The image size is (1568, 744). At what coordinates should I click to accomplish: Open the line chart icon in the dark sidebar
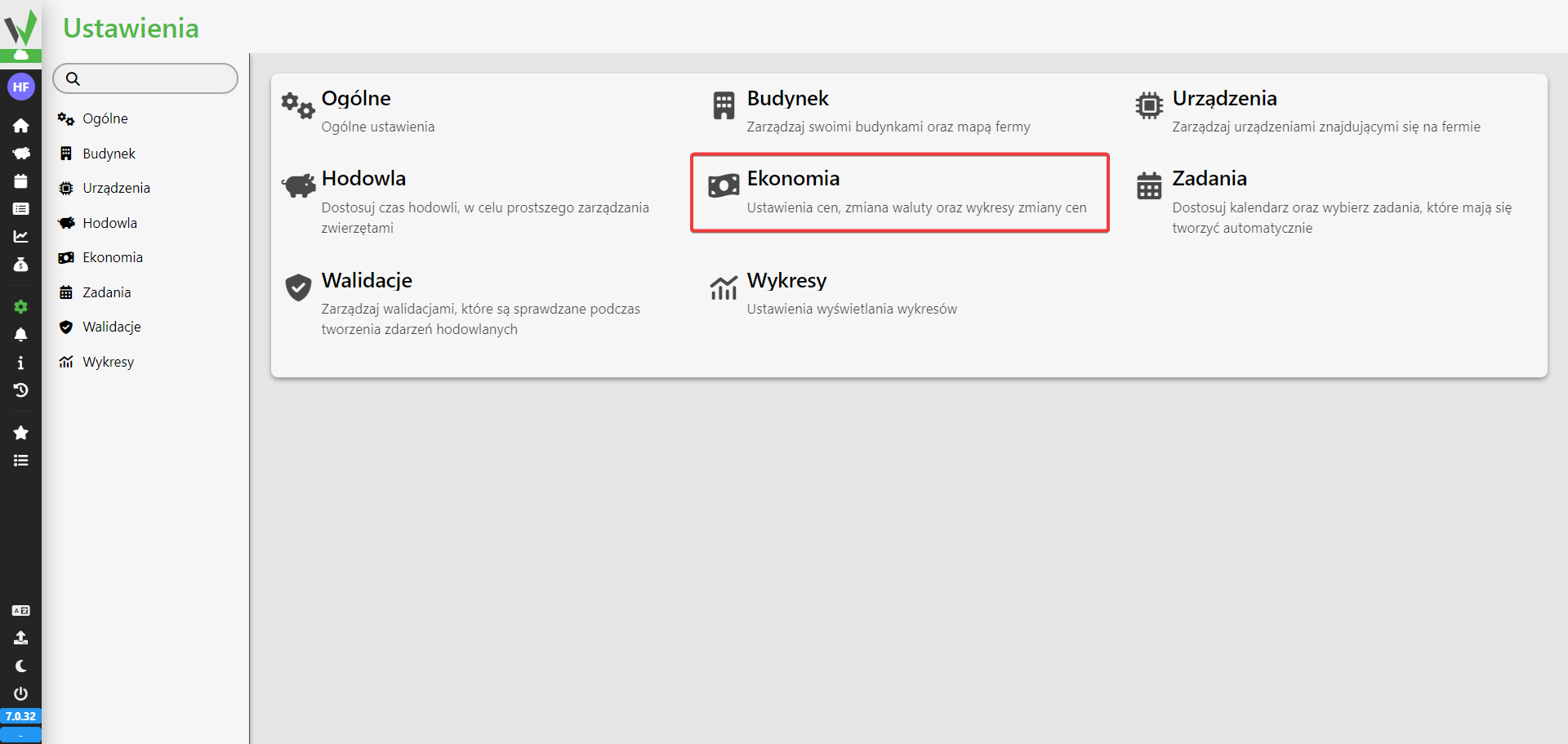click(20, 237)
